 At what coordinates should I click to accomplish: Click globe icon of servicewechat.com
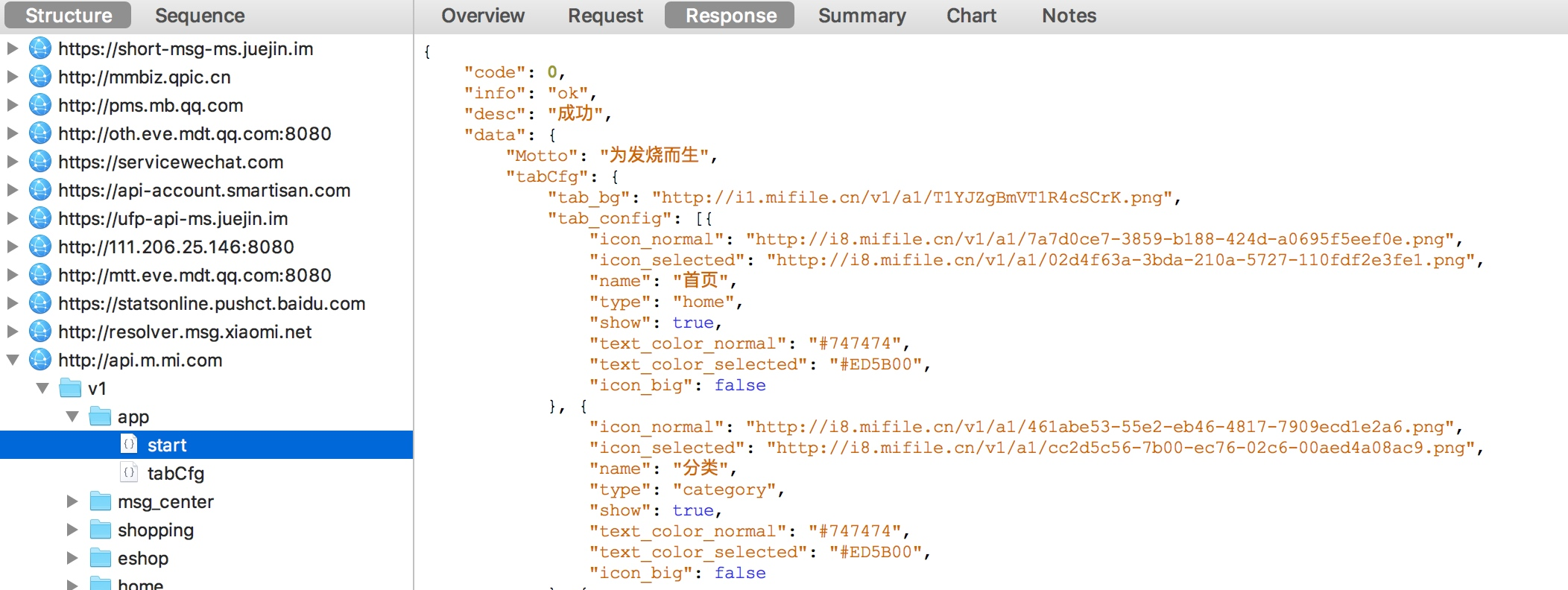[40, 162]
